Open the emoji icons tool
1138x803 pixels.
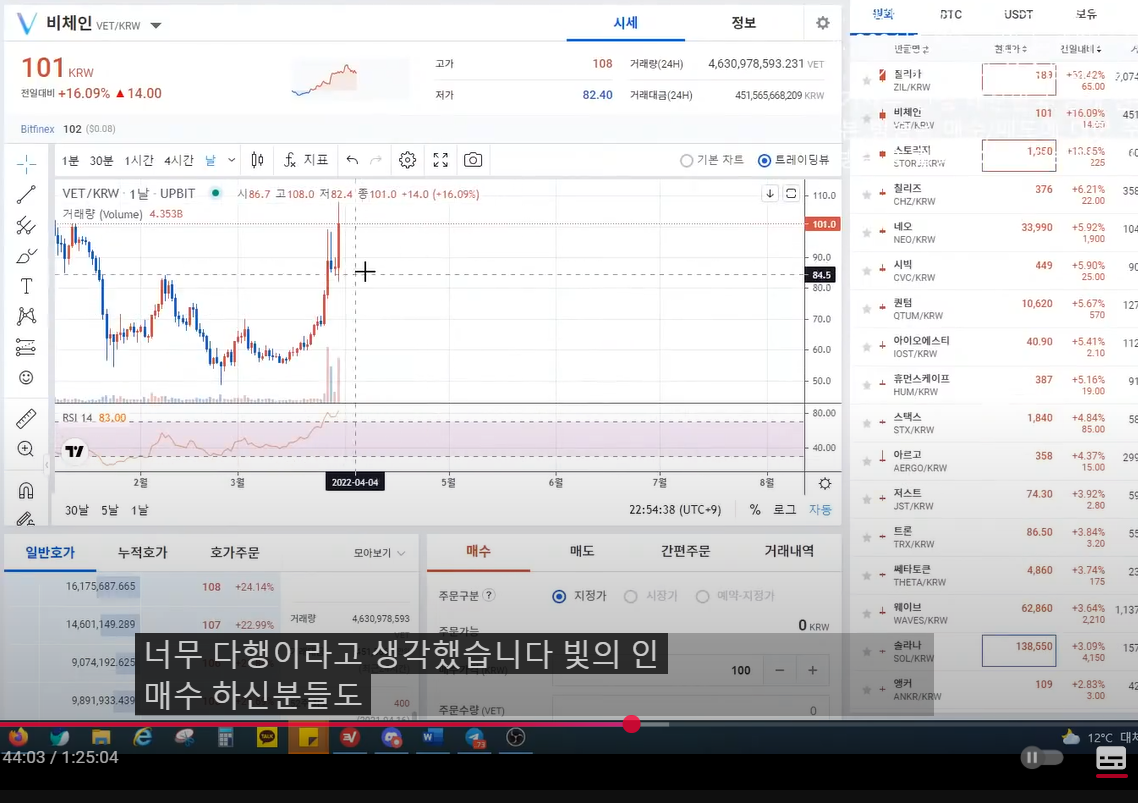coord(26,378)
